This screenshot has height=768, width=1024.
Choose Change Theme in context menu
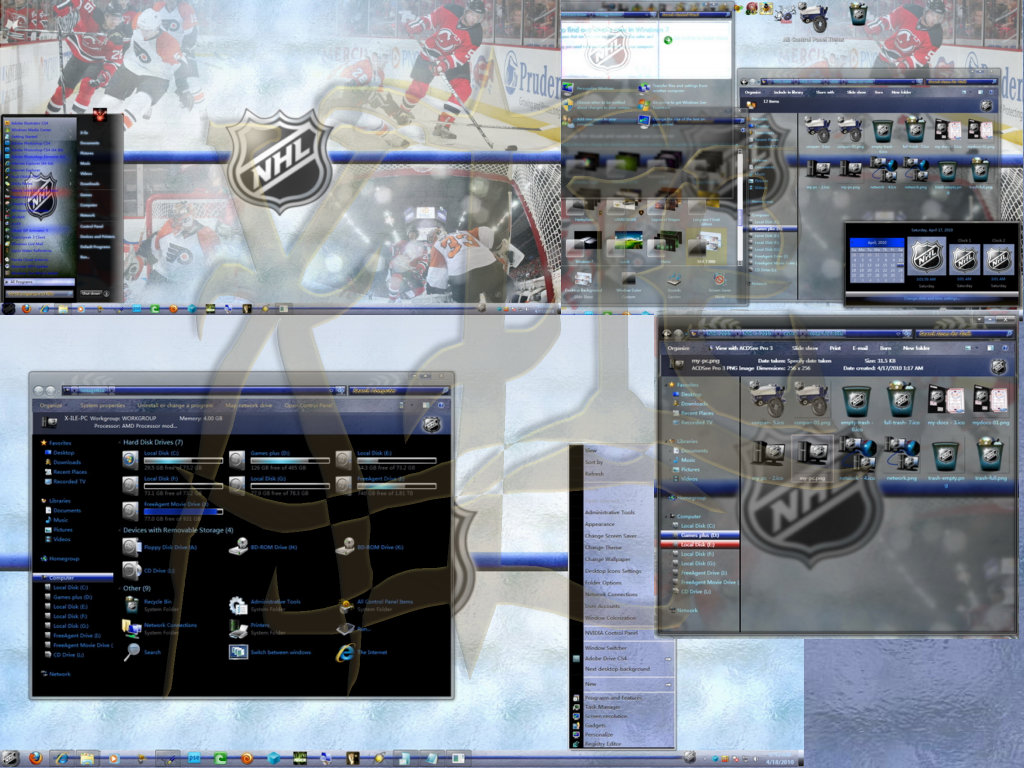pyautogui.click(x=603, y=548)
